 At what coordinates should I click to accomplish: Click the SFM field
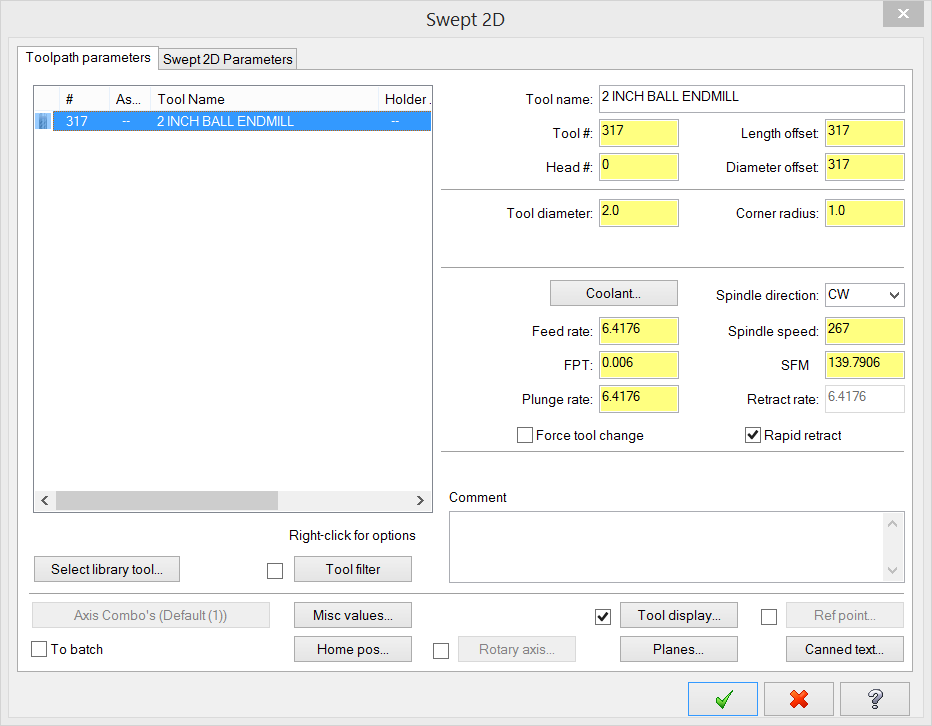click(x=865, y=364)
